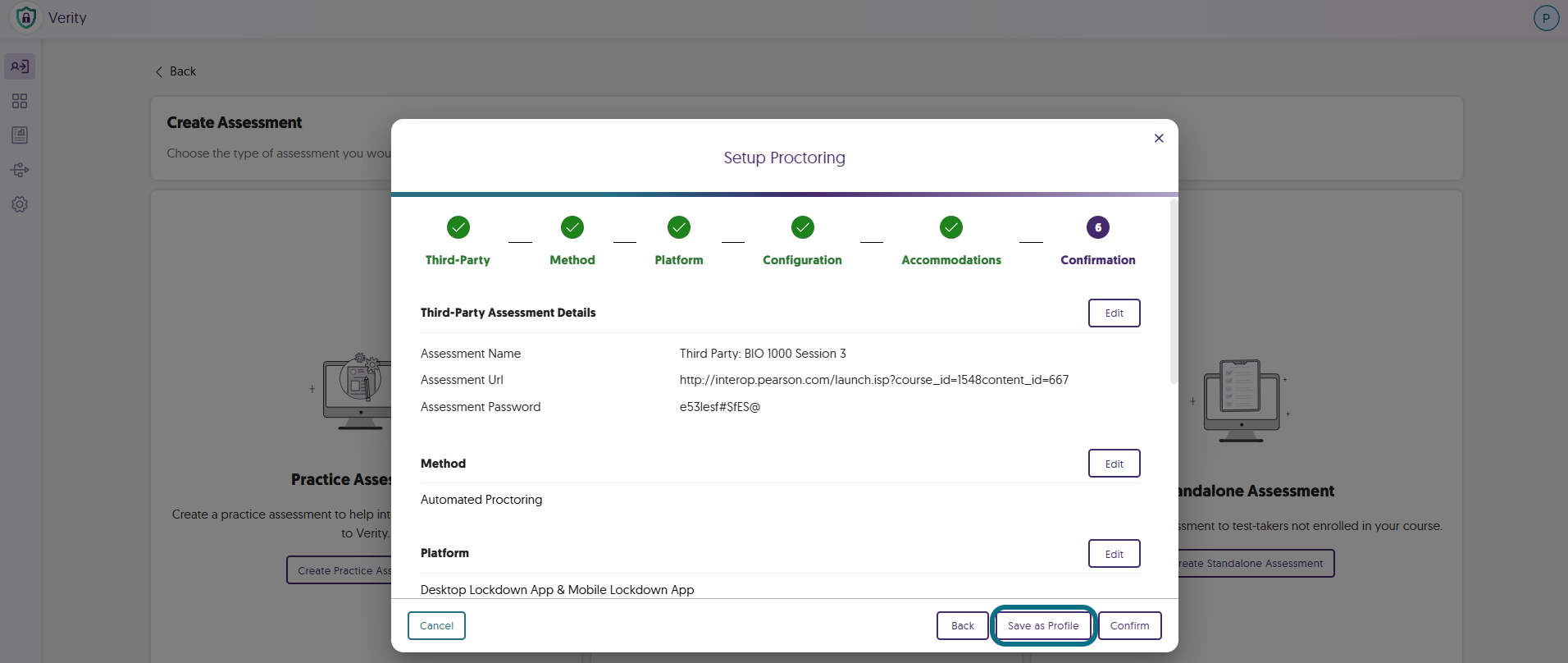Edit the Platform section
1568x663 pixels.
click(1114, 554)
